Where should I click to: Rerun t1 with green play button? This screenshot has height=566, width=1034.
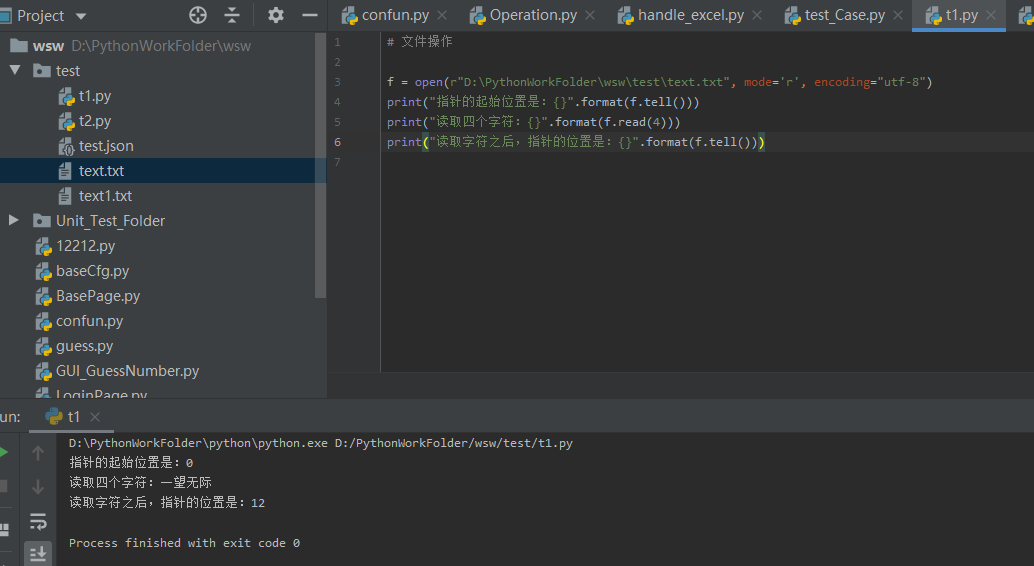tap(3, 453)
